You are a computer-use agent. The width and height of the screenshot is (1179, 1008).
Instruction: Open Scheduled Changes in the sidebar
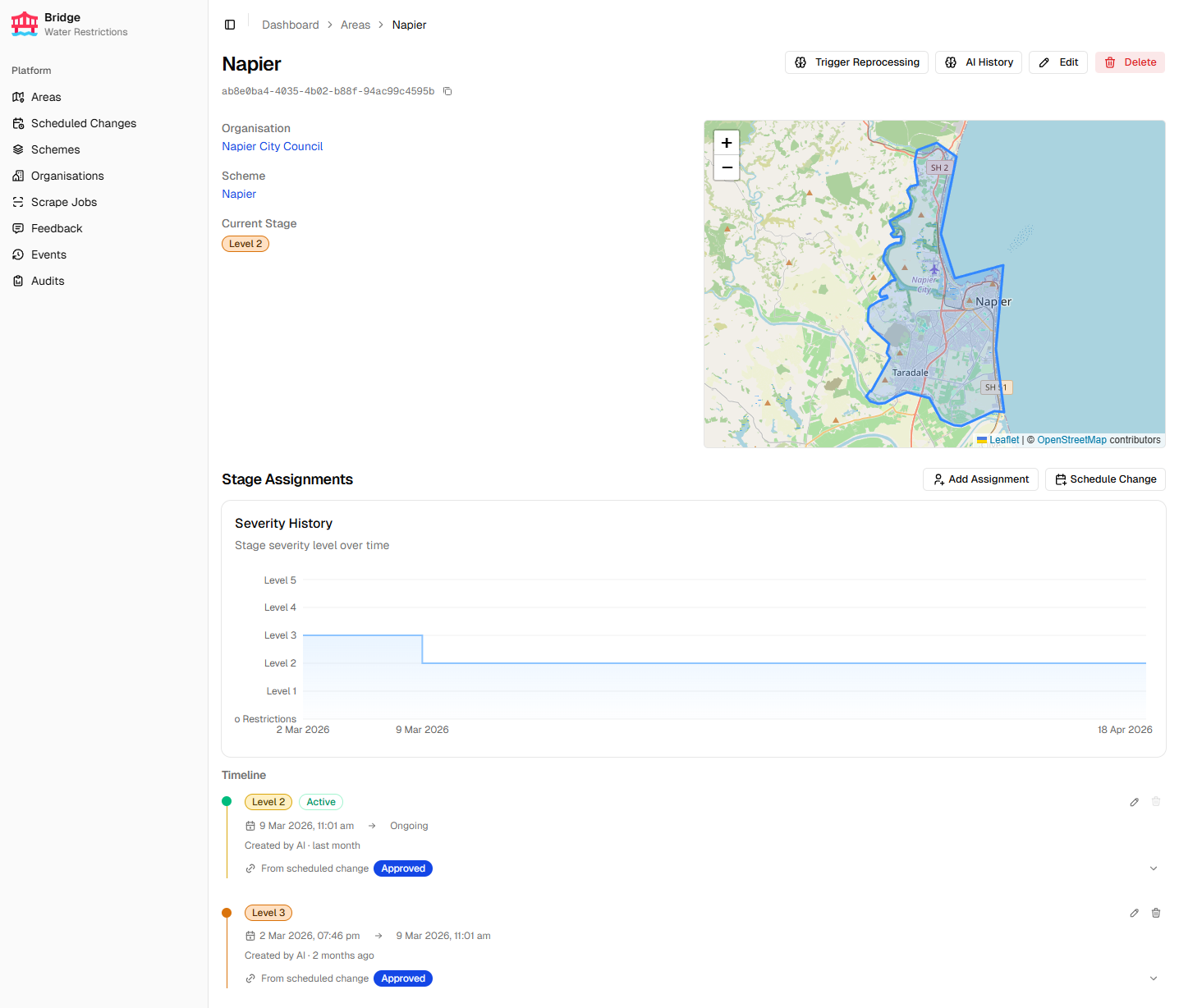83,123
